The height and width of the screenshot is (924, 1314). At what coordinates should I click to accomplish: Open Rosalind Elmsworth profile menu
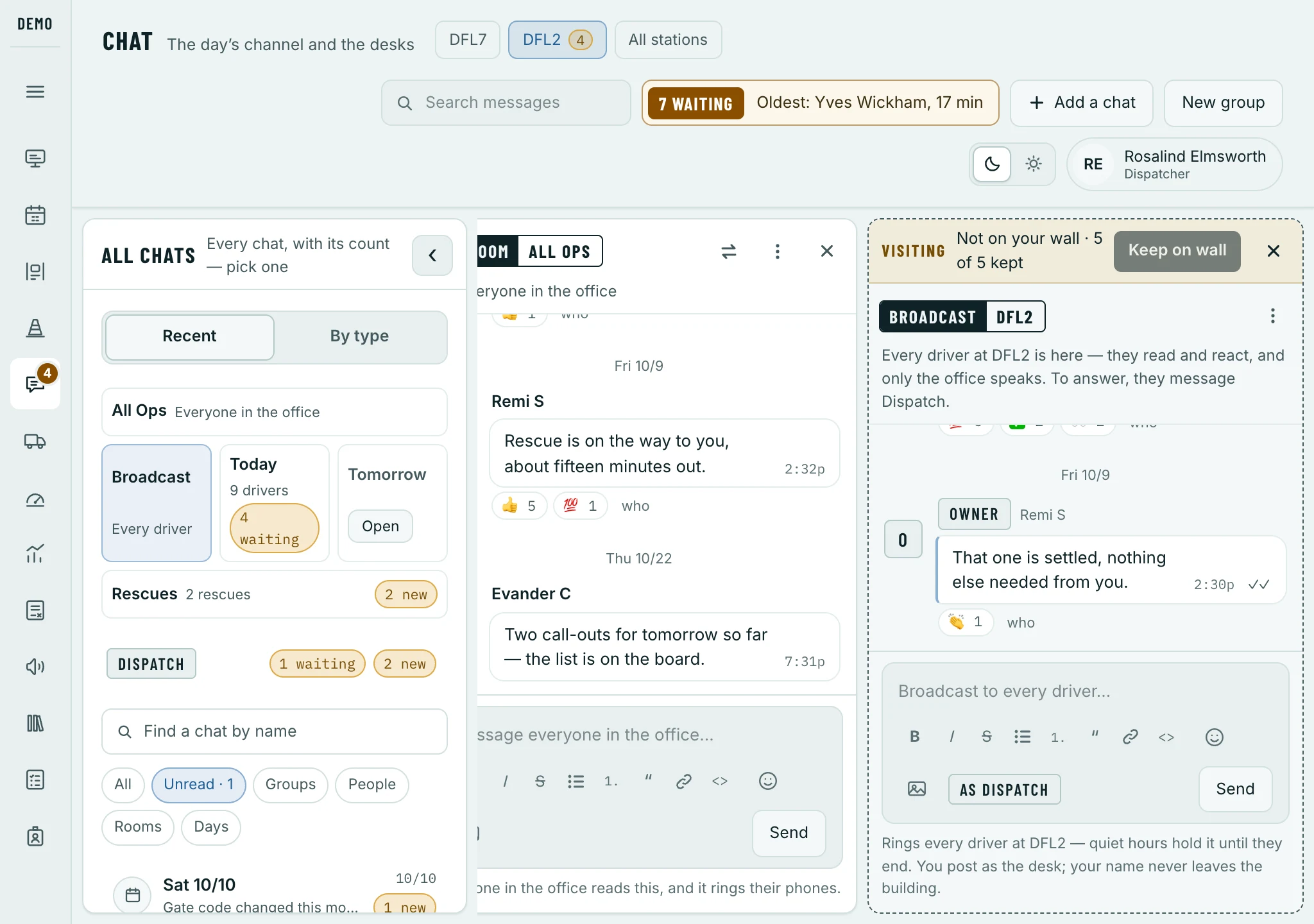[x=1175, y=164]
